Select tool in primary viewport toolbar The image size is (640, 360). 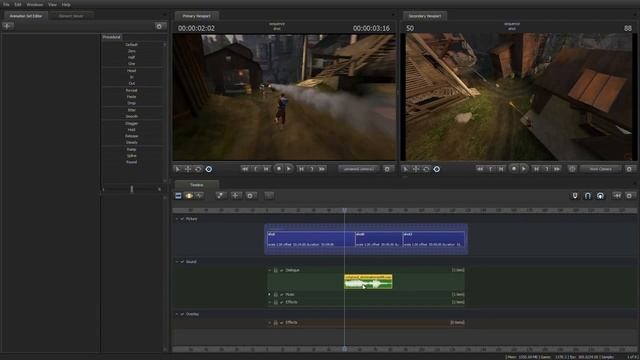(x=178, y=169)
